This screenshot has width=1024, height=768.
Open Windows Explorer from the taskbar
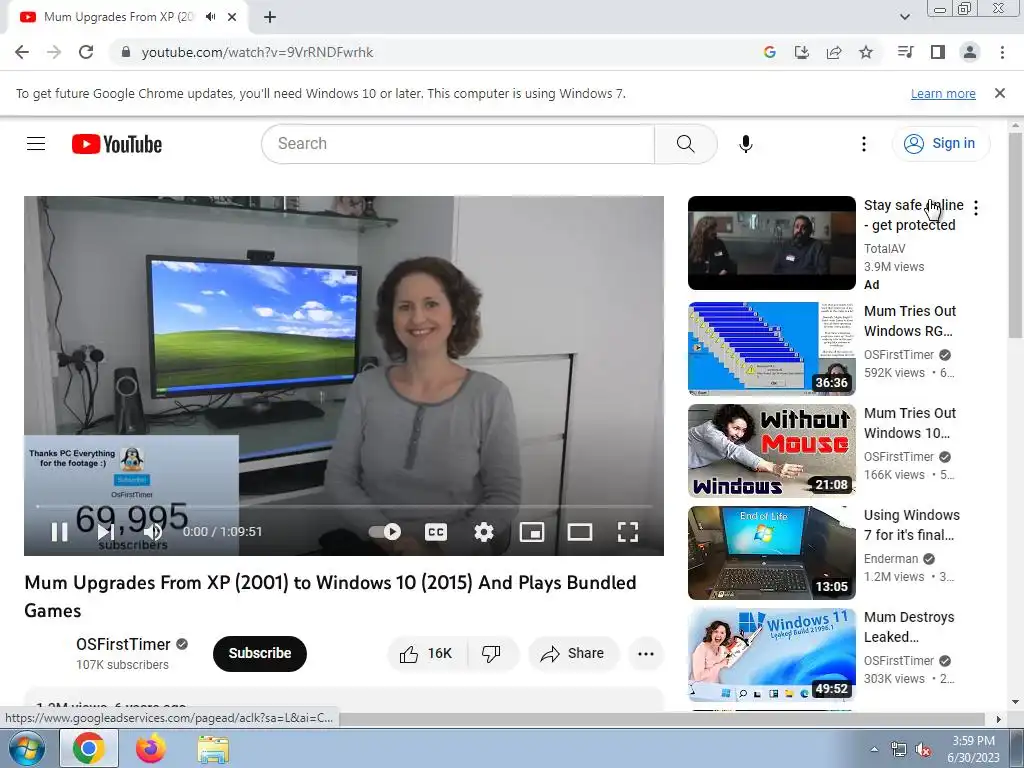[213, 748]
